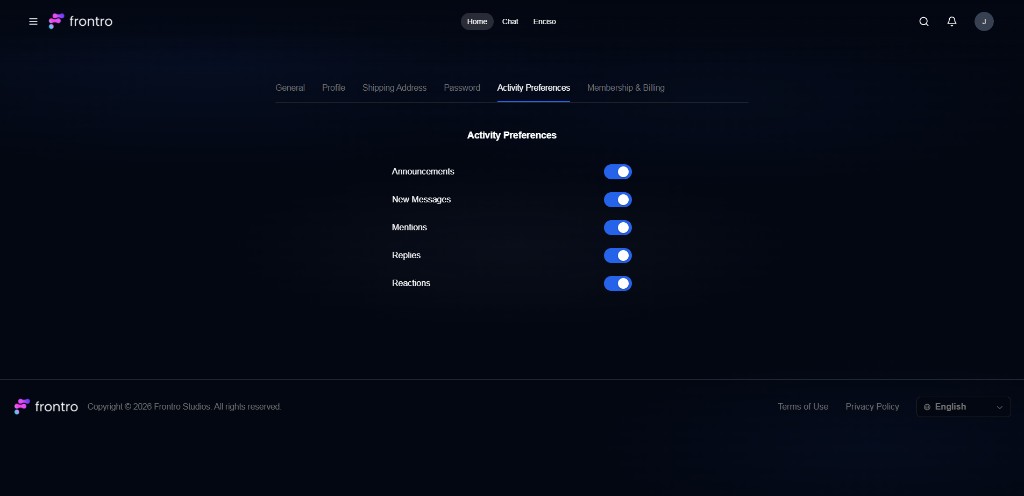Open the Privacy Policy link

point(872,407)
